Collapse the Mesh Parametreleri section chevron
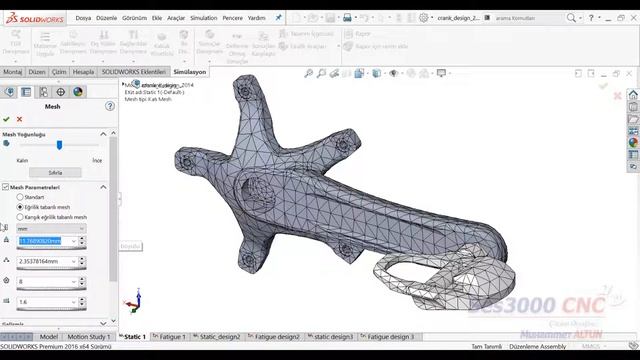Viewport: 640px width, 360px height. coord(103,187)
